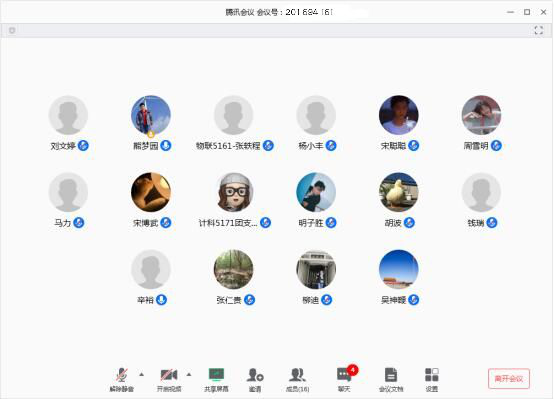Screen dimensions: 554x399
Task: Open the share screen icon
Action: [x=216, y=374]
